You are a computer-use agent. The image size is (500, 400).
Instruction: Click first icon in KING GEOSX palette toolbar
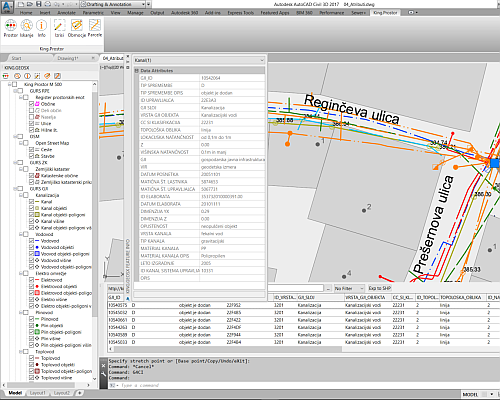pos(6,76)
